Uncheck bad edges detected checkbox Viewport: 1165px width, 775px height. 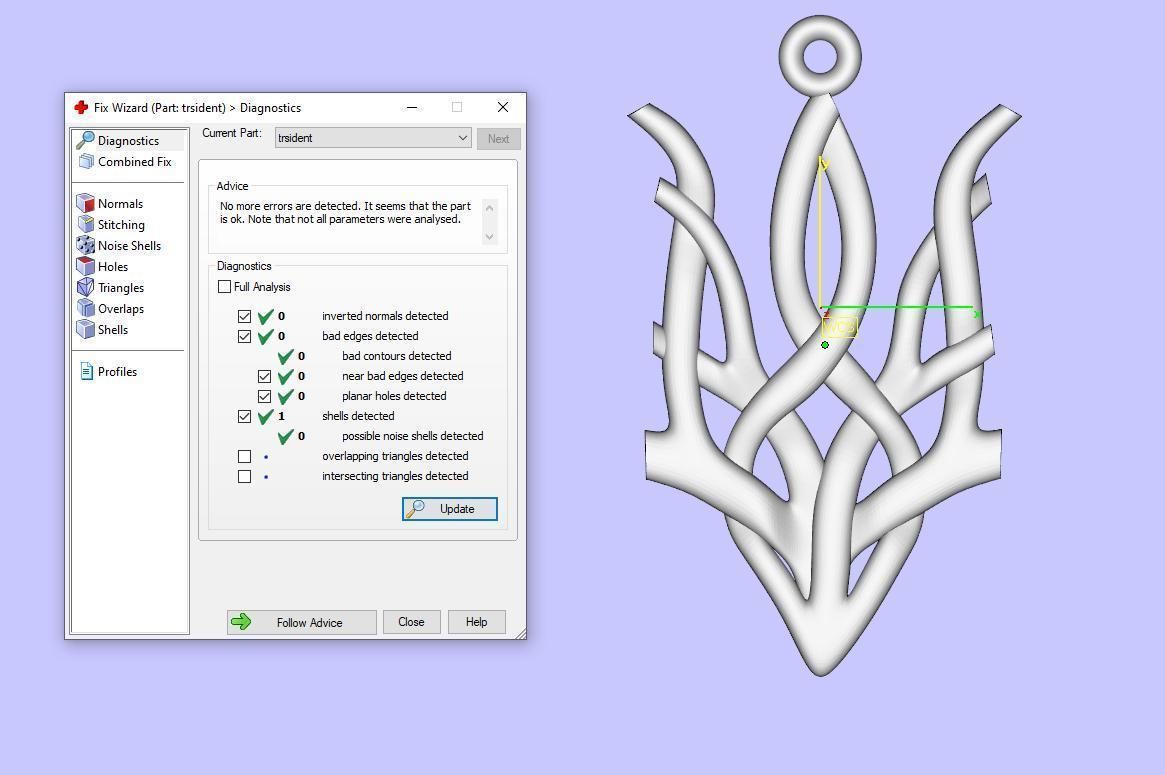coord(244,336)
